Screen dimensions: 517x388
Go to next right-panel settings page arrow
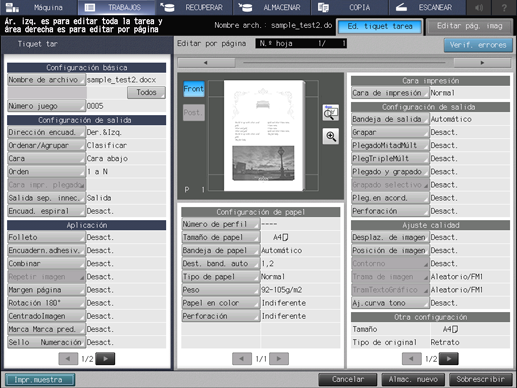tap(449, 359)
